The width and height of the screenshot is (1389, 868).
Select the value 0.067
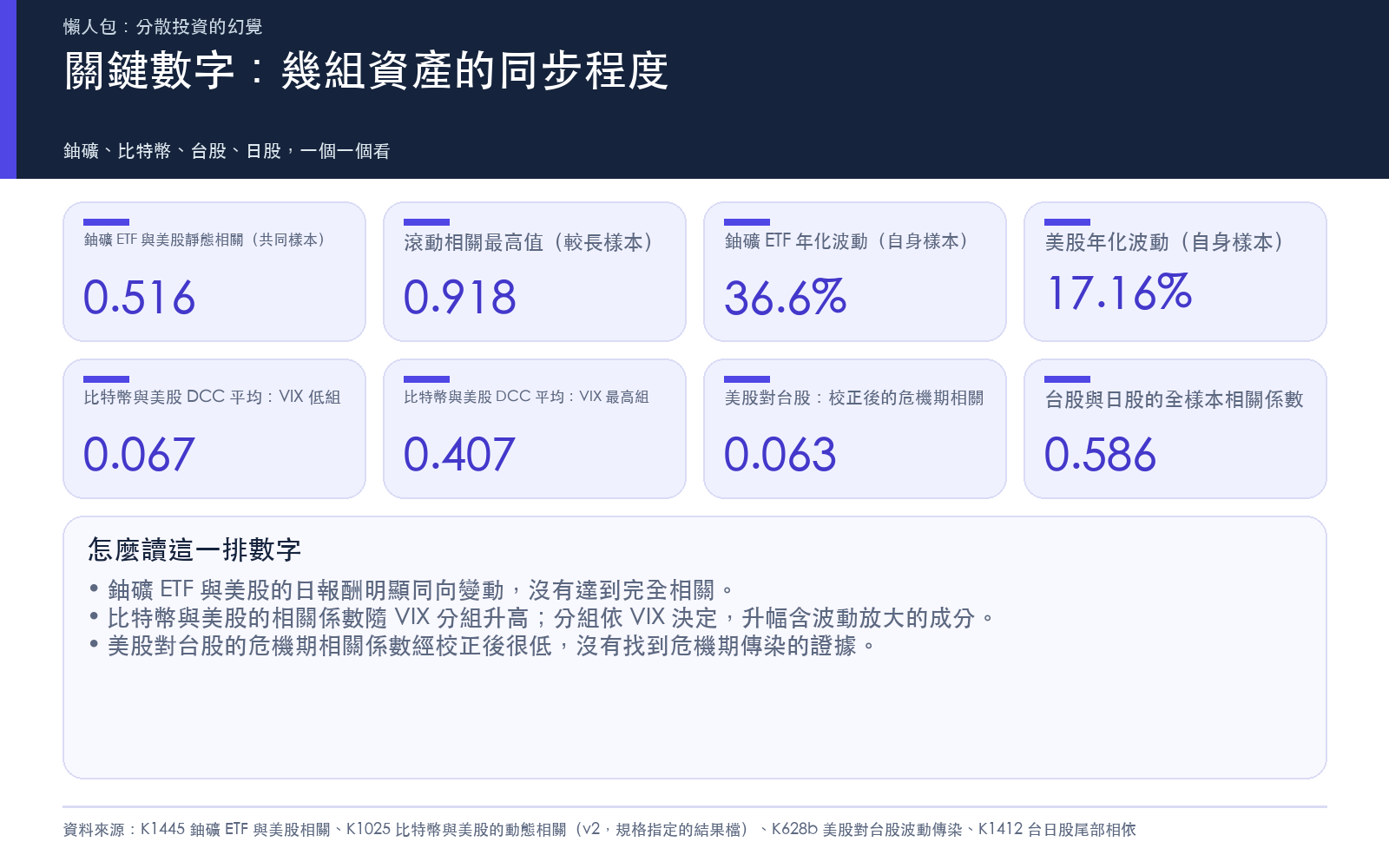pos(139,455)
